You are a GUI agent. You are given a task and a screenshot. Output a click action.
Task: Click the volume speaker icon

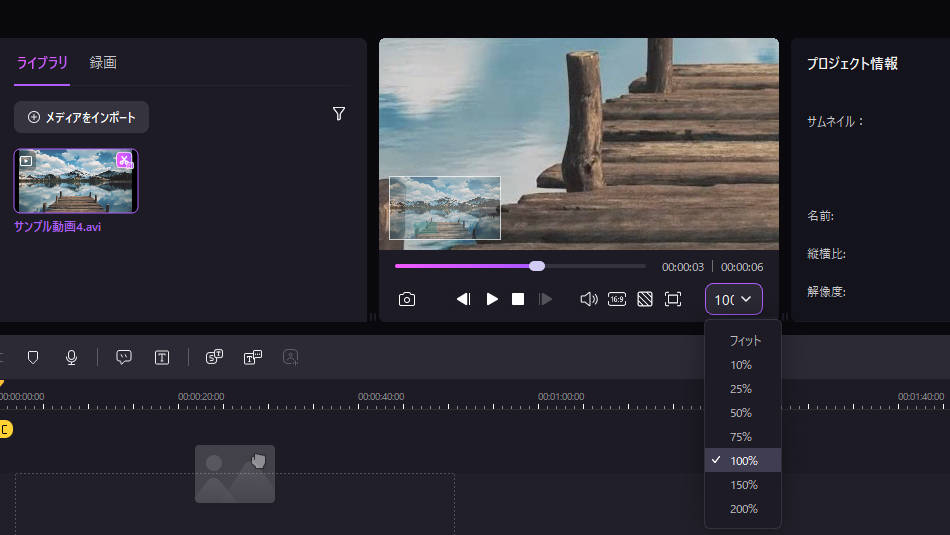[588, 299]
